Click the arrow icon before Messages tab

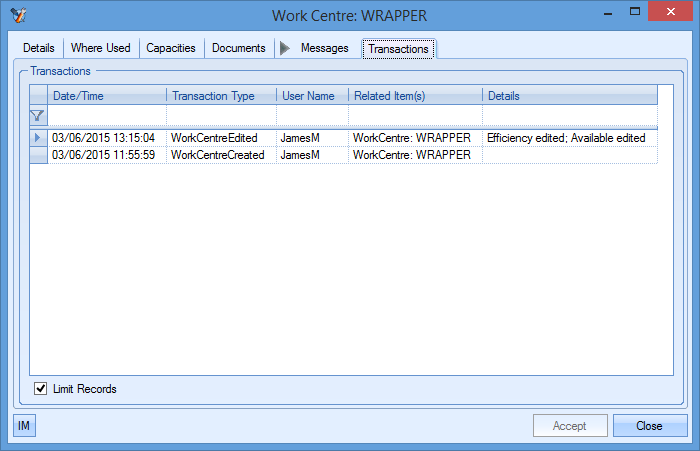pos(285,48)
